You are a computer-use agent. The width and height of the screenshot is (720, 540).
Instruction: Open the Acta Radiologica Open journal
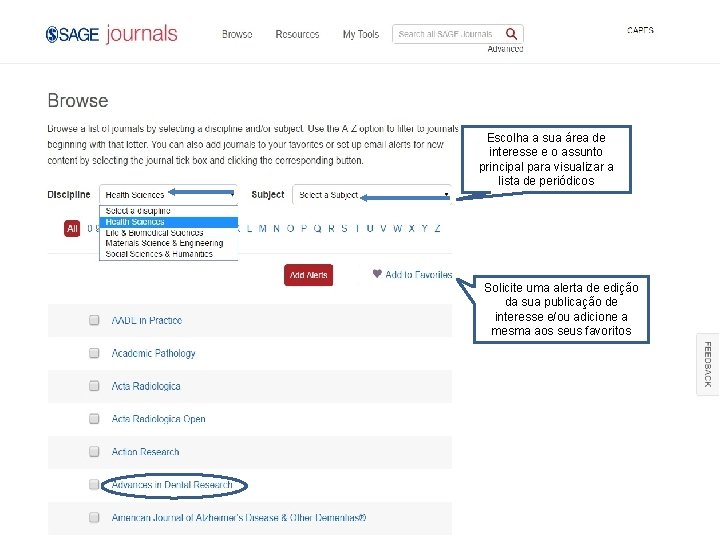[158, 419]
